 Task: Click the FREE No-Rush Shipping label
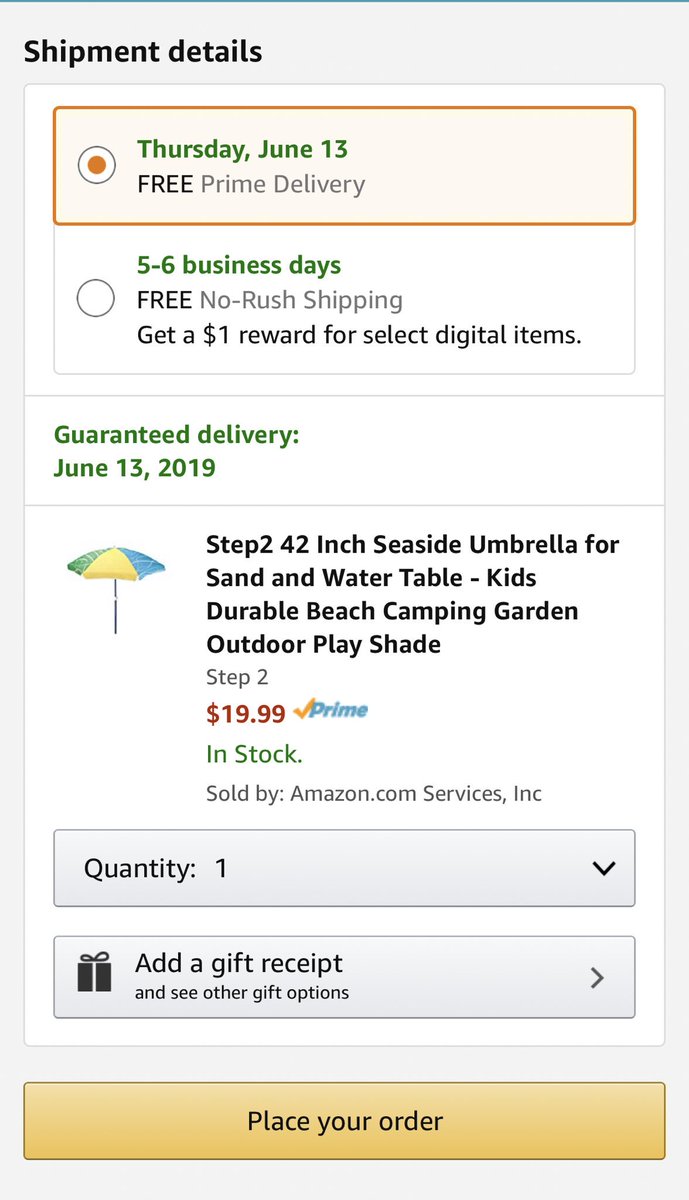[x=269, y=300]
